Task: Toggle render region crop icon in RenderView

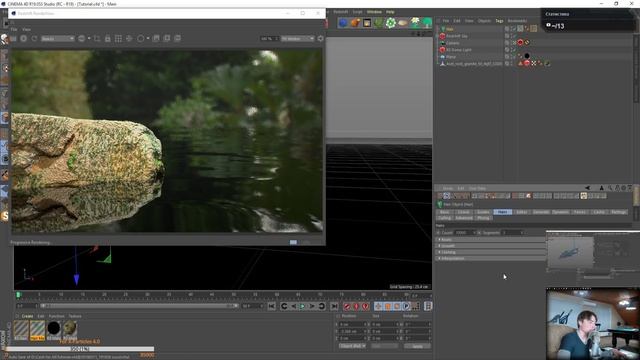Action: point(97,38)
